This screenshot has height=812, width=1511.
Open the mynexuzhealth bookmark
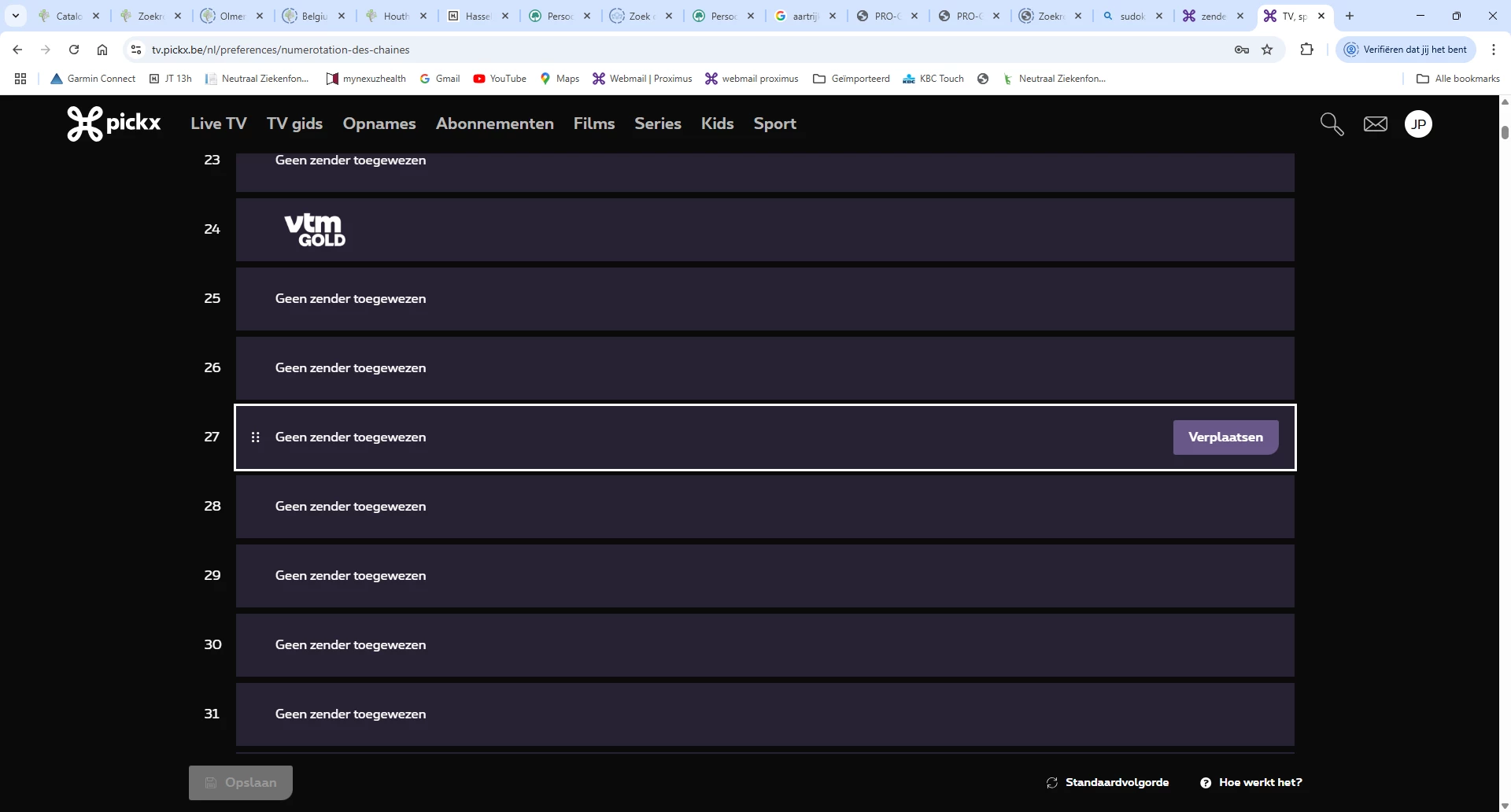tap(366, 79)
